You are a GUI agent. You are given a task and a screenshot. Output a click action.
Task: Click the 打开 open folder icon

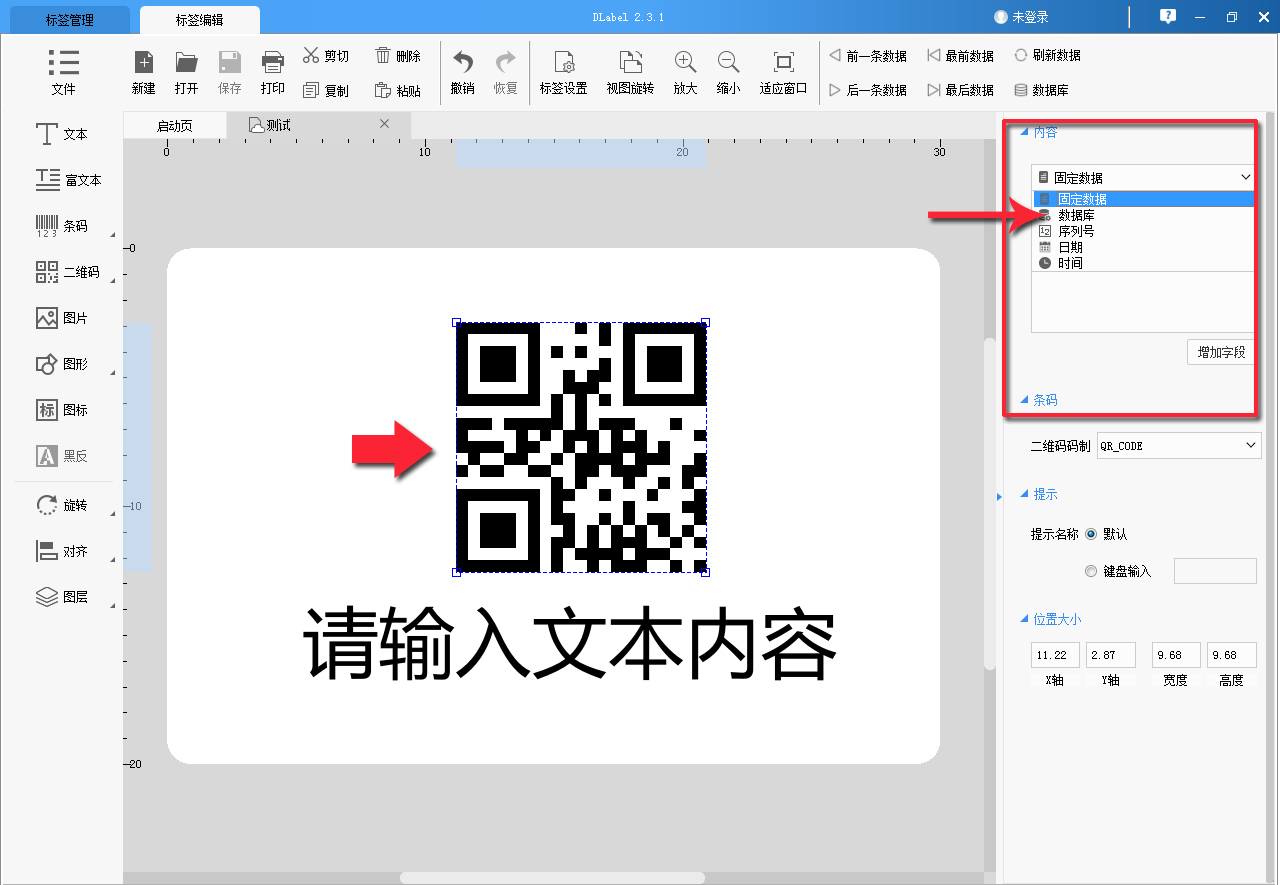[186, 62]
